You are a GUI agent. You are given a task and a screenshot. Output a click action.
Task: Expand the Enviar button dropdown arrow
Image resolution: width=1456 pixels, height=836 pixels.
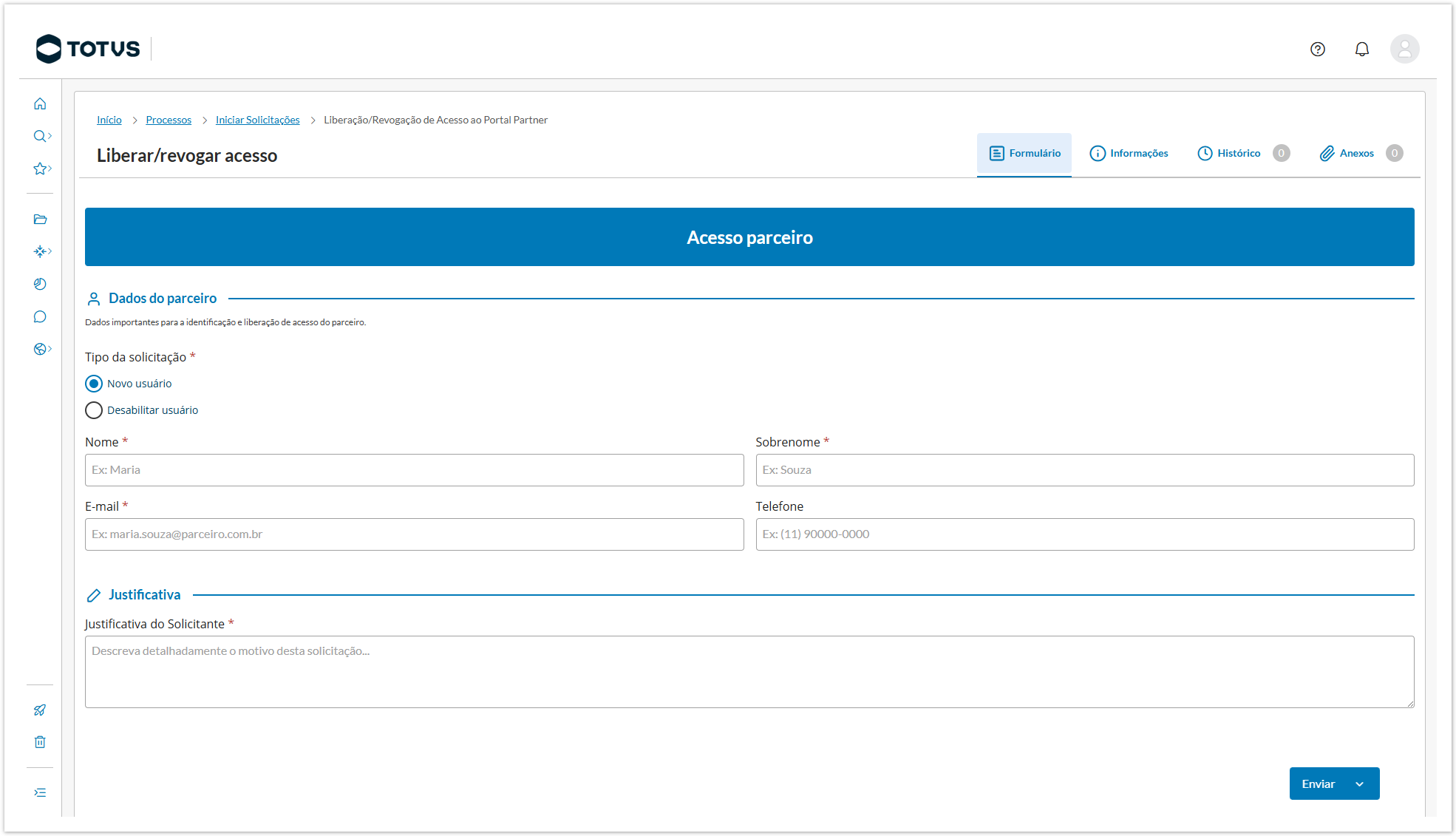point(1359,784)
